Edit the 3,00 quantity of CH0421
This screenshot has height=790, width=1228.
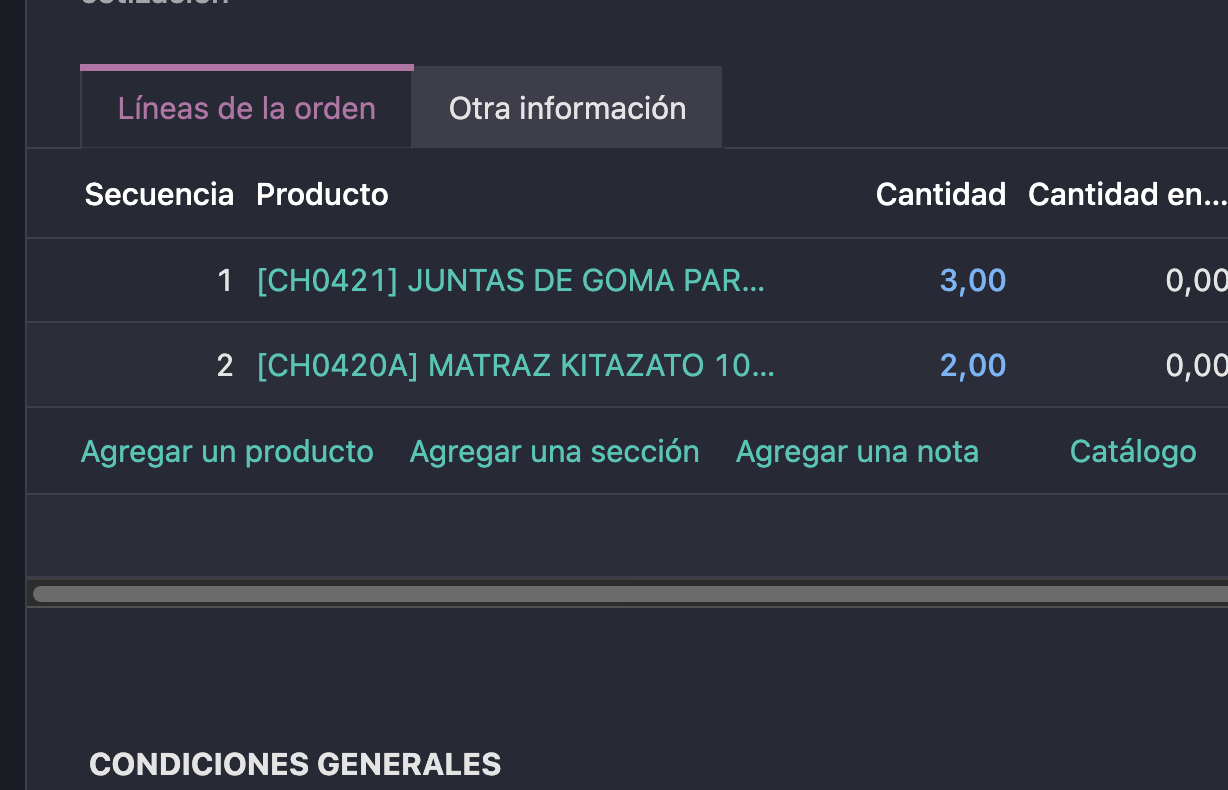click(x=972, y=281)
